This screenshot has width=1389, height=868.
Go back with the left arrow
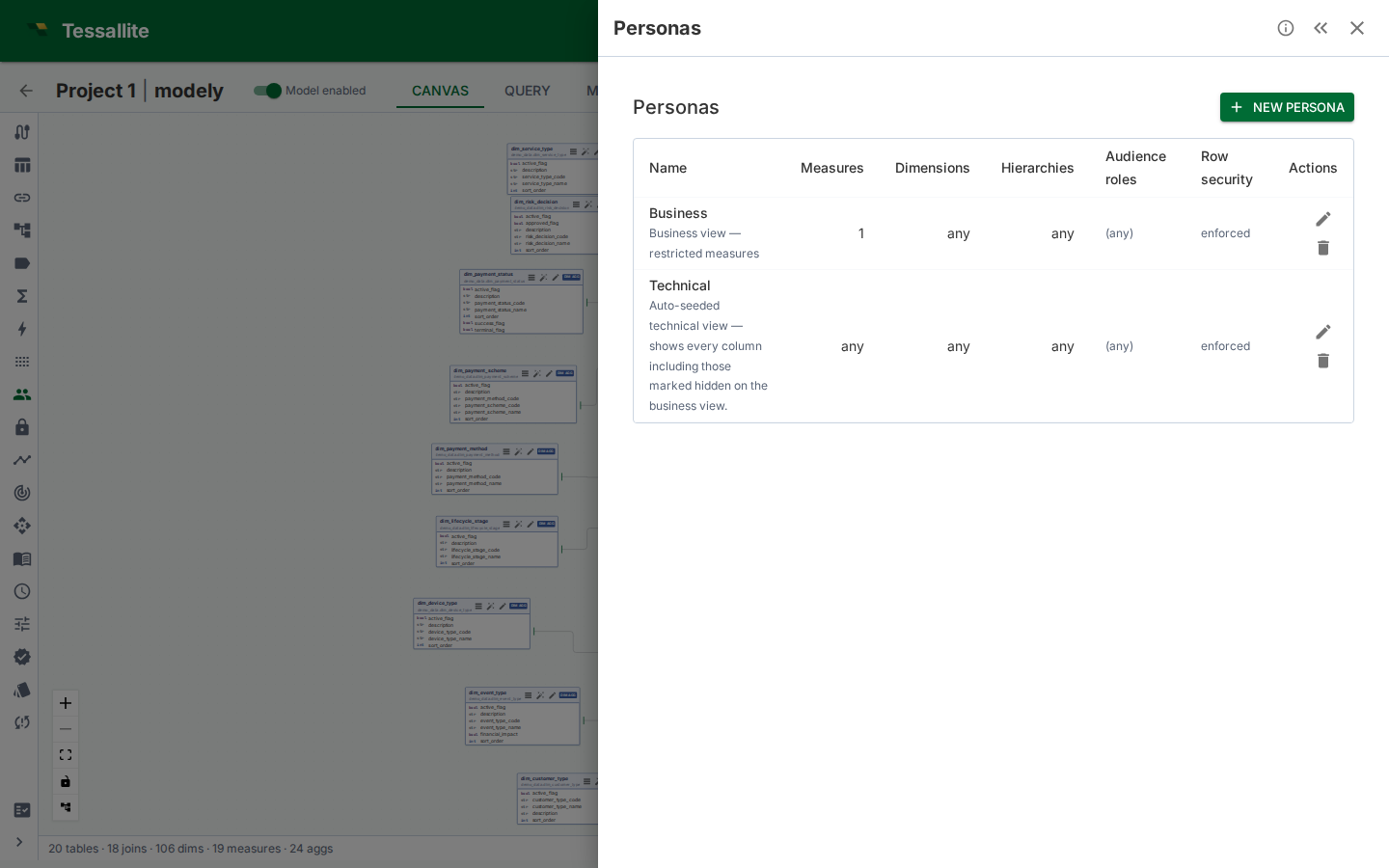pos(26,91)
